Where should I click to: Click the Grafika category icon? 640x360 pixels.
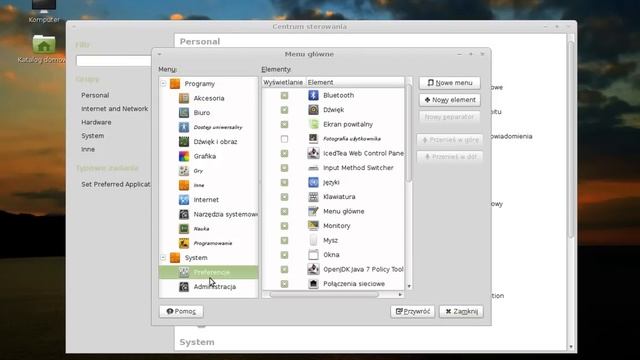184,156
